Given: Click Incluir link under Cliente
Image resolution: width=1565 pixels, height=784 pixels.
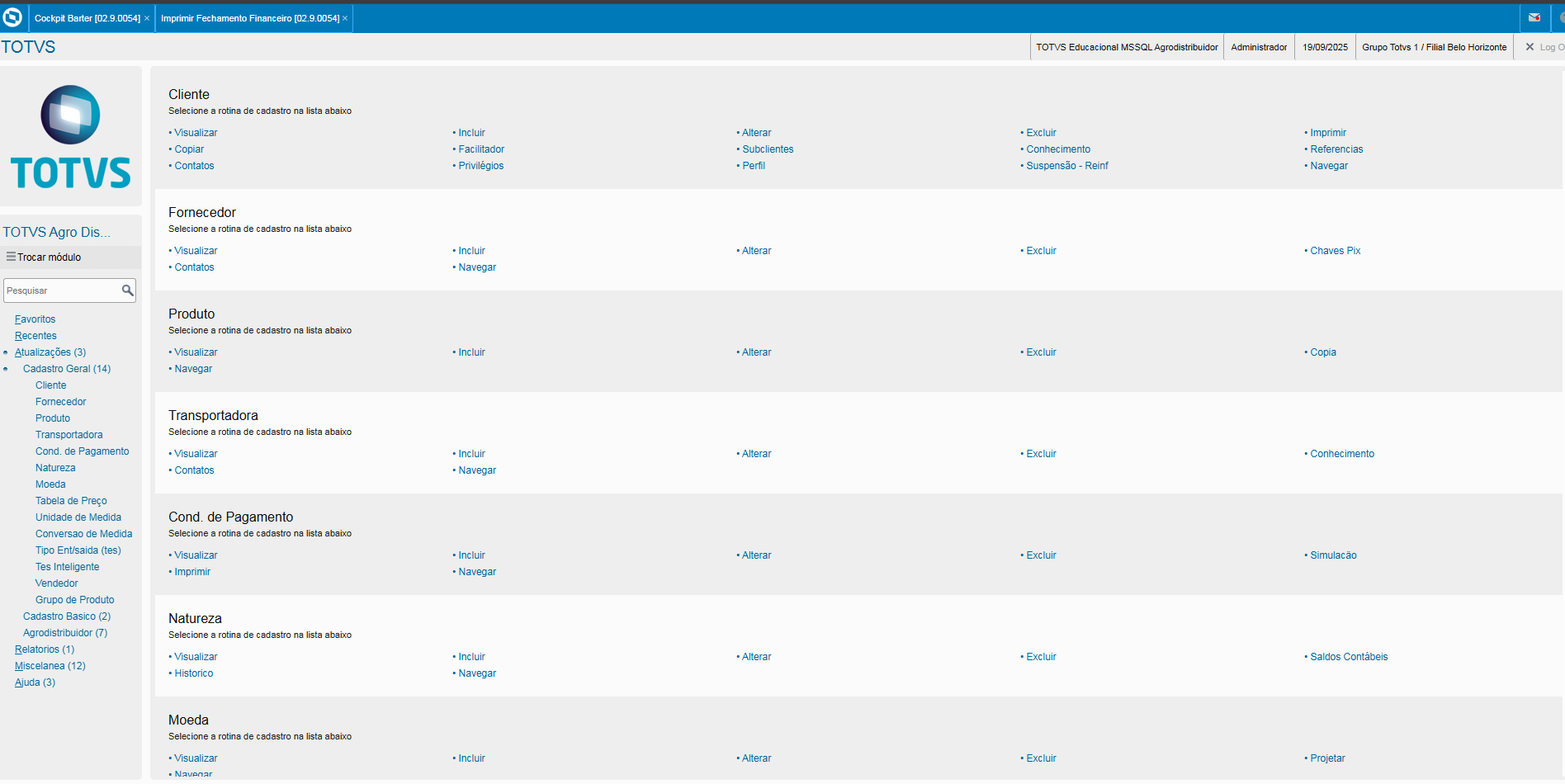Looking at the screenshot, I should [x=471, y=133].
